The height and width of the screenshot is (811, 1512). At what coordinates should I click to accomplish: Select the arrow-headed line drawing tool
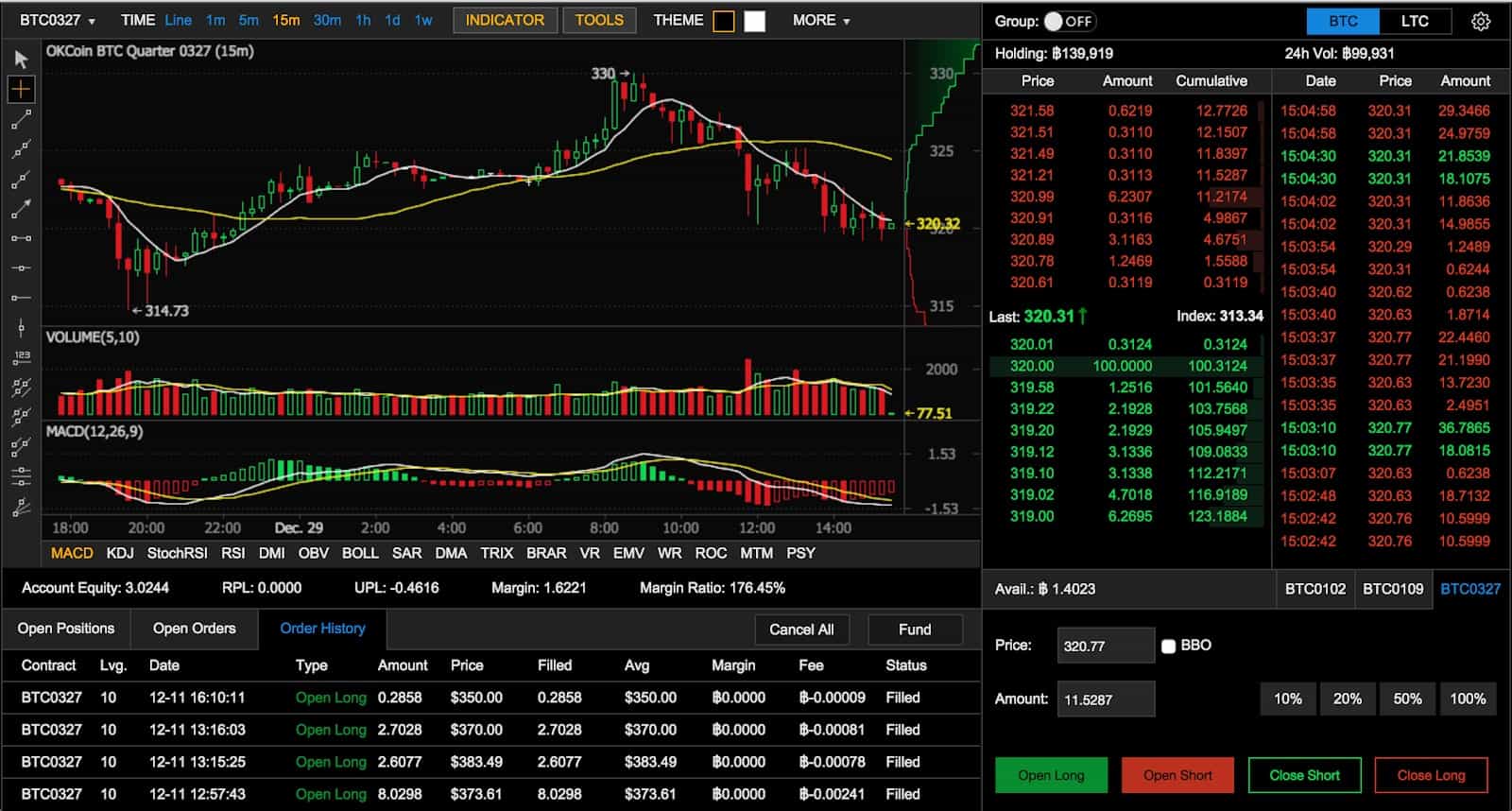pos(21,209)
